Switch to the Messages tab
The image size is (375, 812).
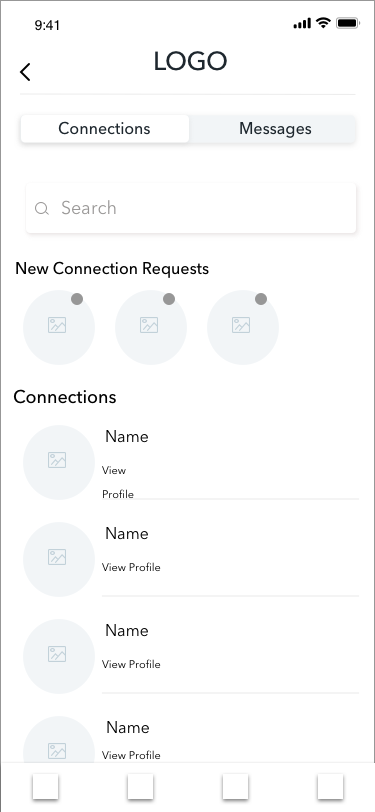point(273,128)
